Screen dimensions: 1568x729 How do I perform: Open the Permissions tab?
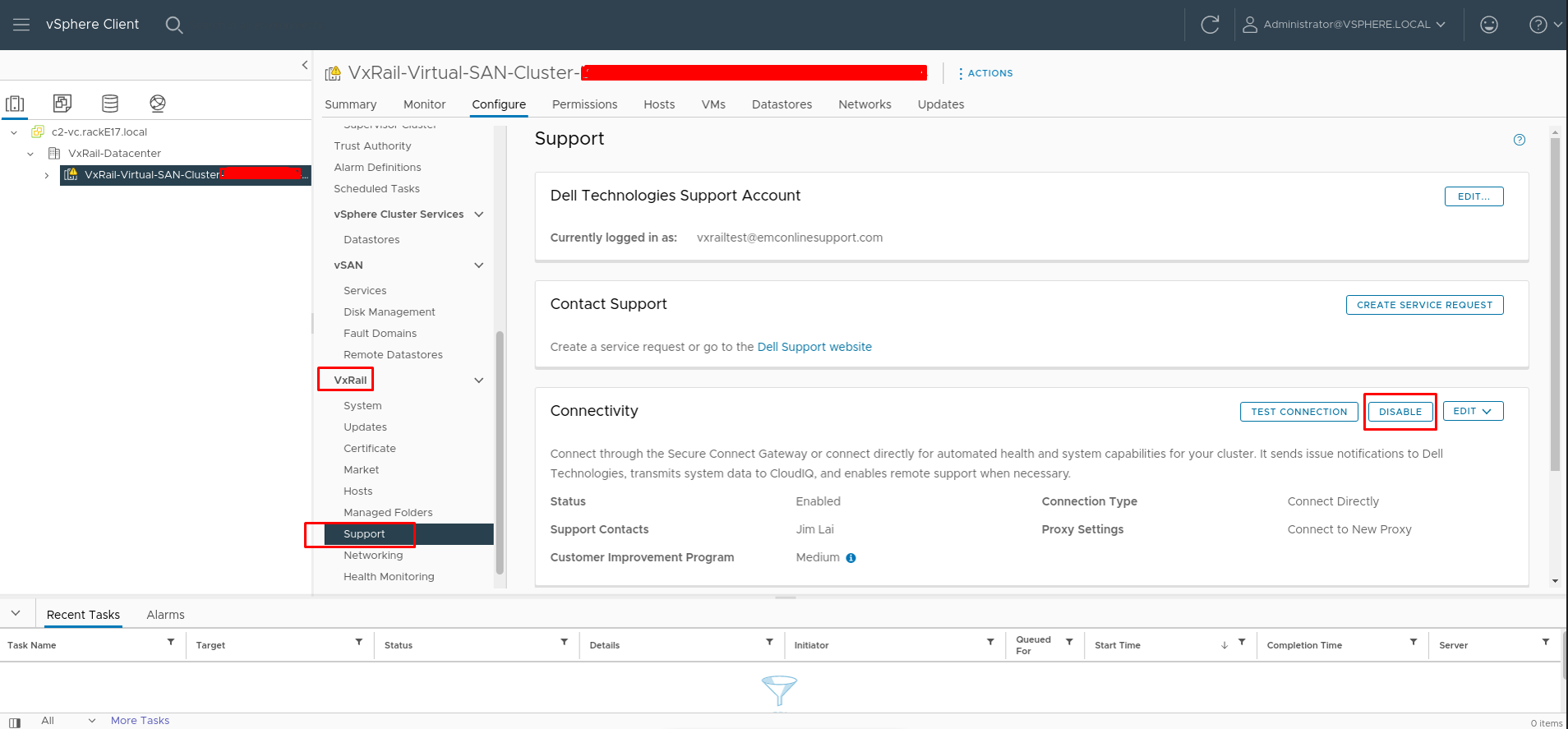(585, 104)
